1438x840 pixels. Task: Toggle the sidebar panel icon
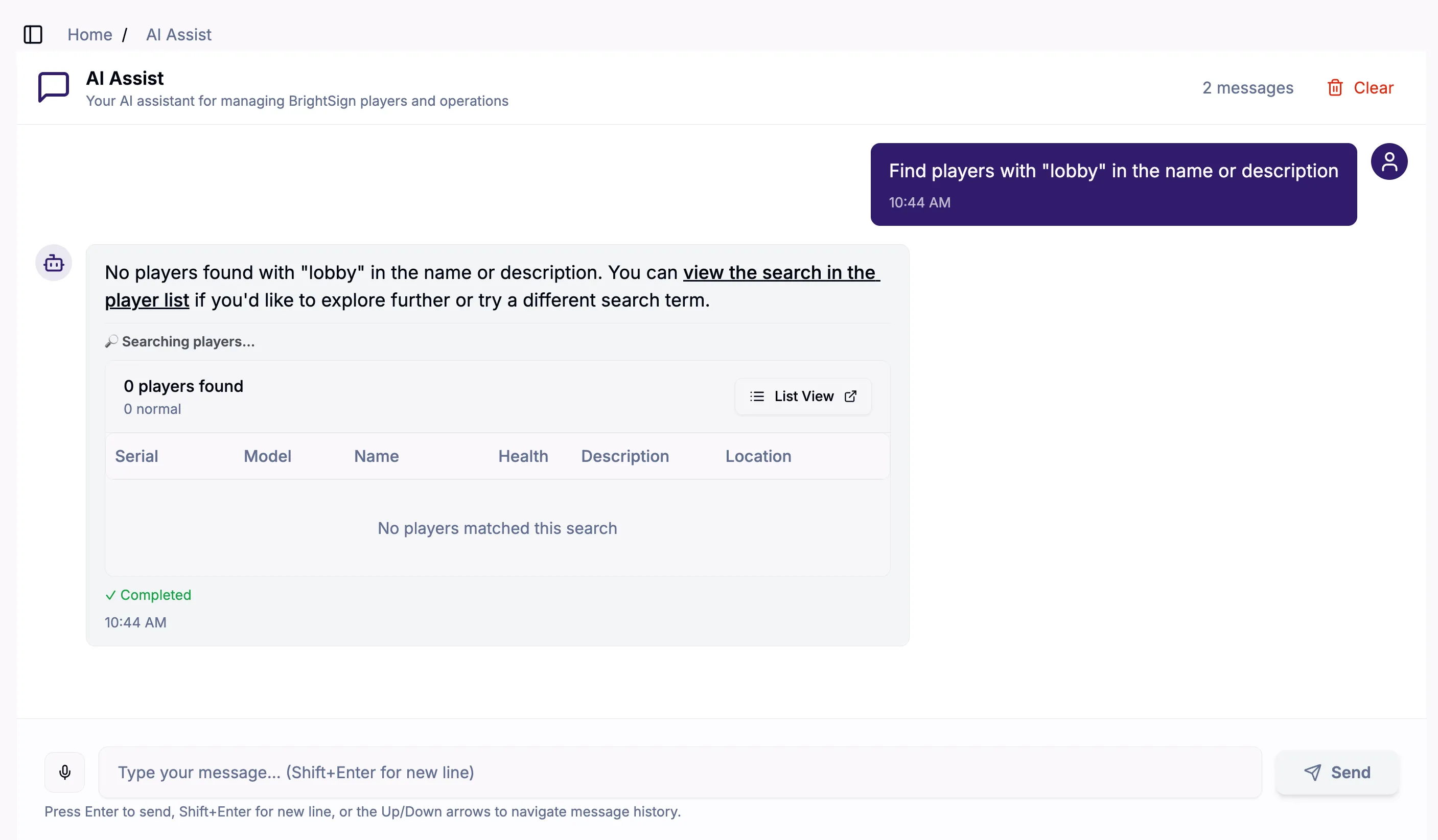[x=33, y=34]
